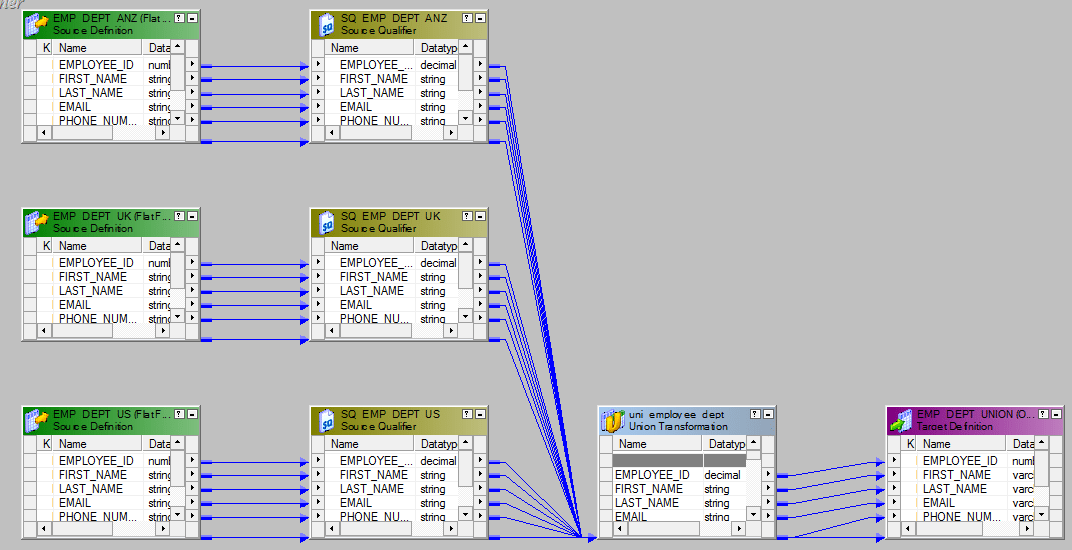
Task: Click Datatype column header in SQ_EMP_DEPT_ANZ
Action: (436, 48)
